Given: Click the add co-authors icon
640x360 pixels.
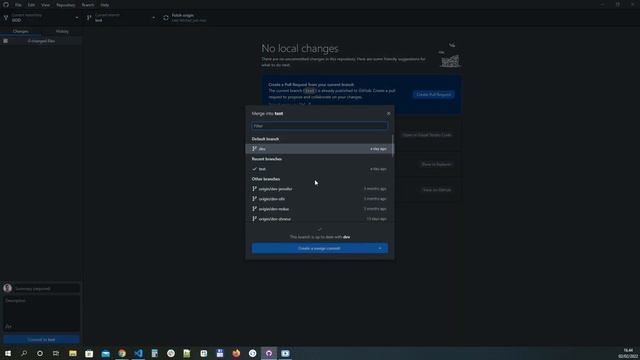Looking at the screenshot, I should [8, 327].
